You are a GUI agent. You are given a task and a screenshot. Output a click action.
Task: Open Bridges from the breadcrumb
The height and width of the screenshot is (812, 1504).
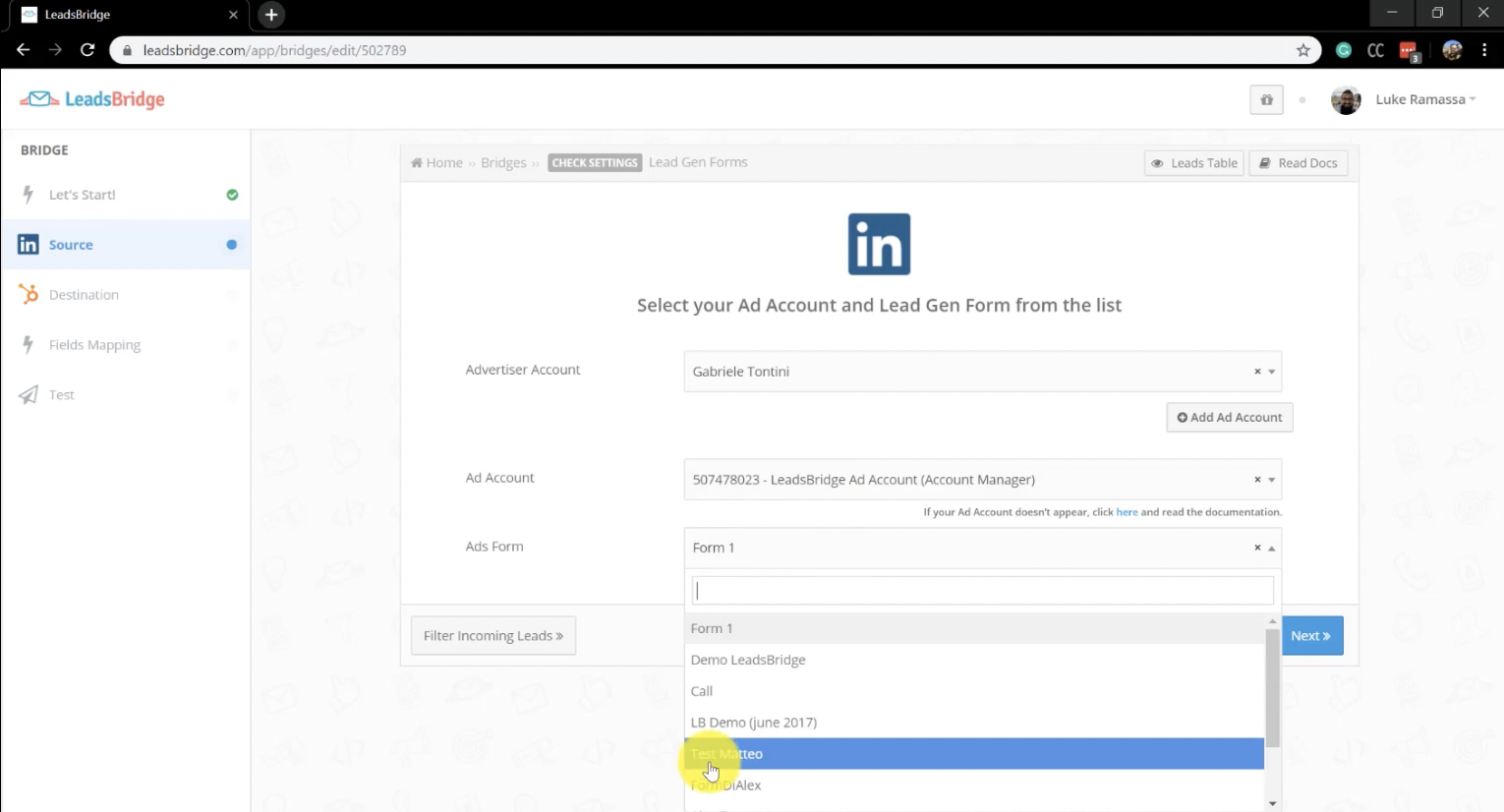503,163
